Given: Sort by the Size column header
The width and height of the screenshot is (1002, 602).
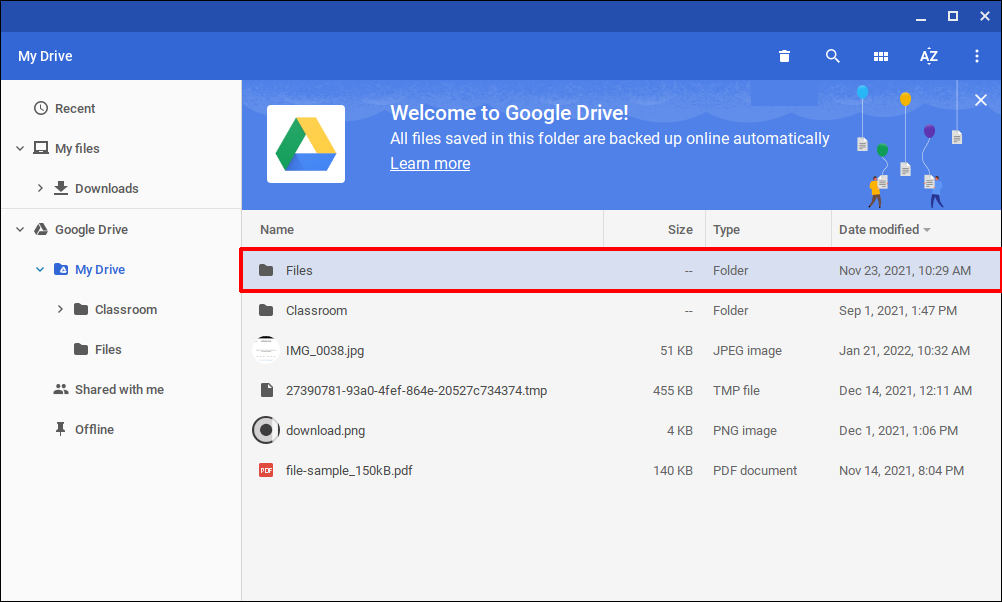Looking at the screenshot, I should [x=680, y=229].
